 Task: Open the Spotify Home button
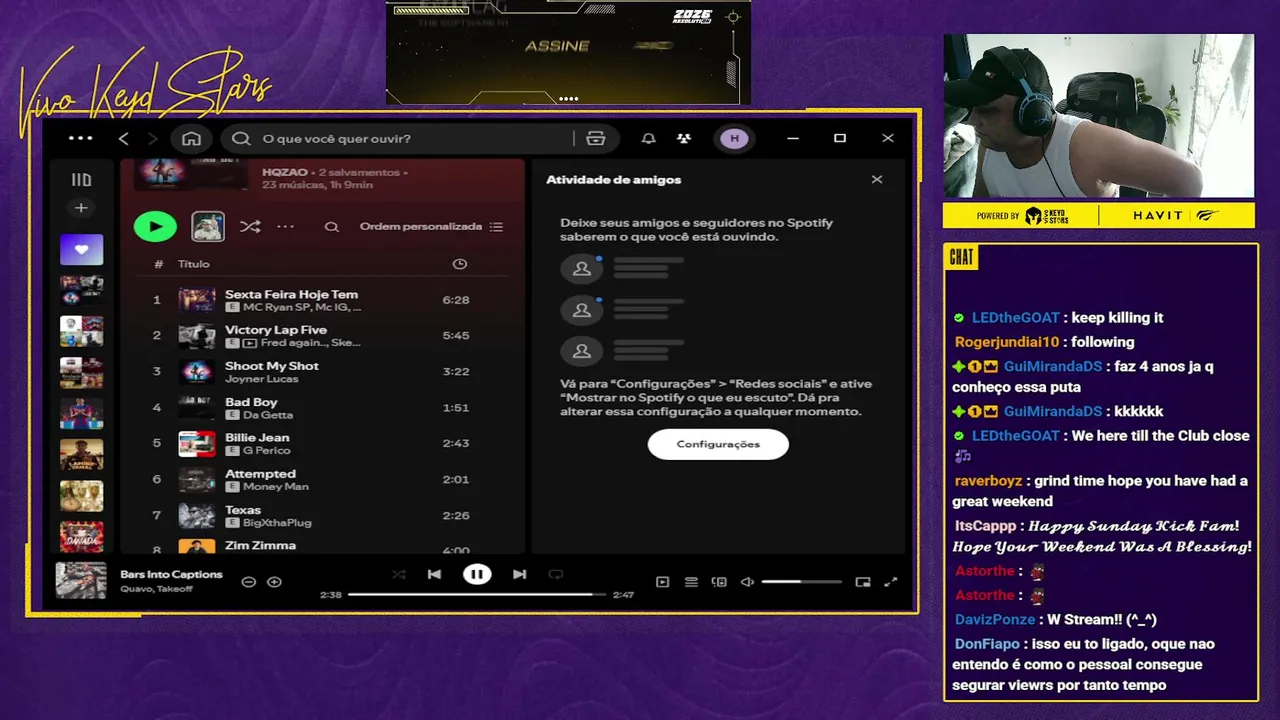pyautogui.click(x=191, y=138)
